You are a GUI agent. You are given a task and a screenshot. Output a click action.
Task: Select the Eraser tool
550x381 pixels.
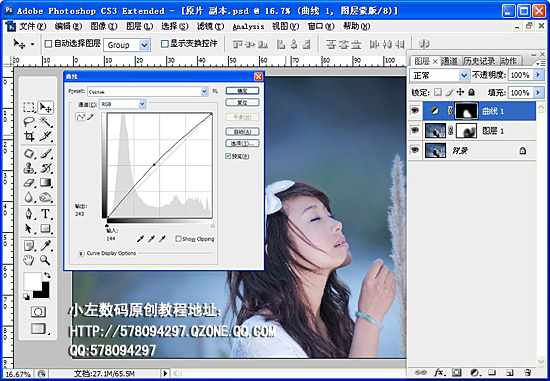coord(29,182)
